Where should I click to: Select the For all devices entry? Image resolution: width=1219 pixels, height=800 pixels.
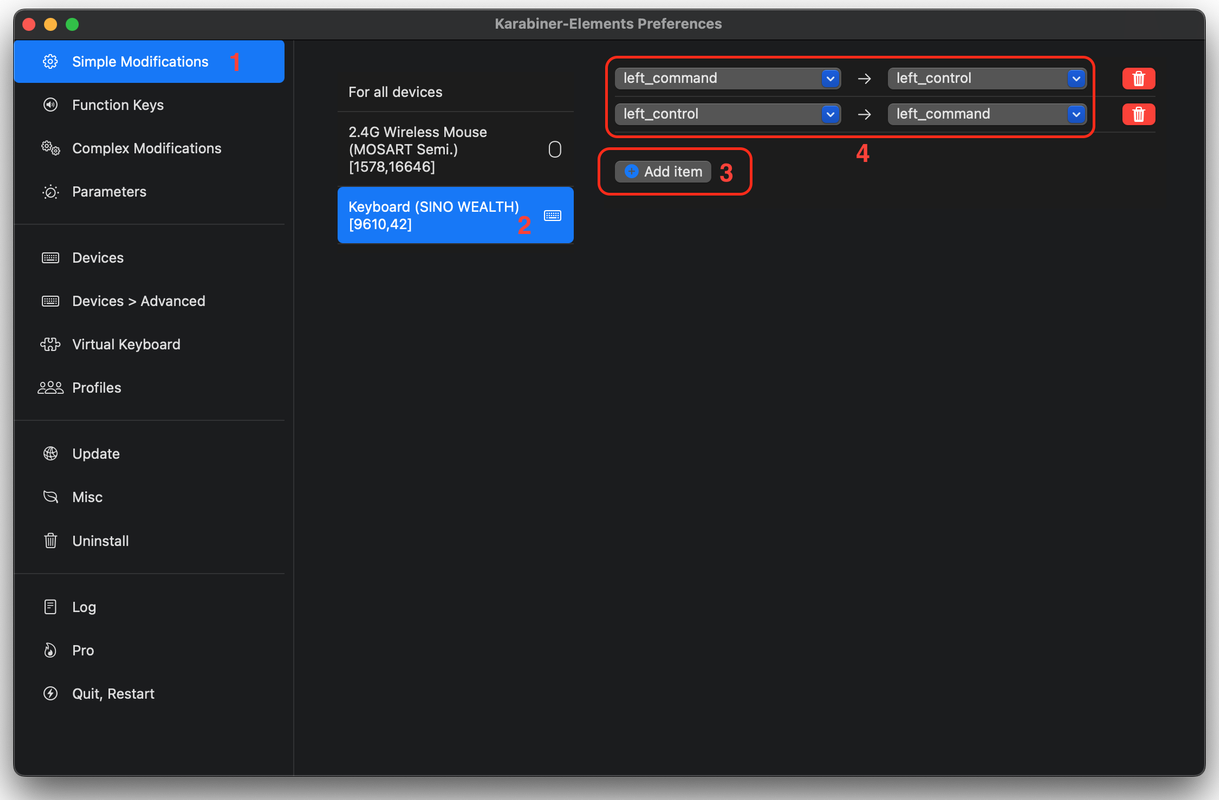[455, 92]
